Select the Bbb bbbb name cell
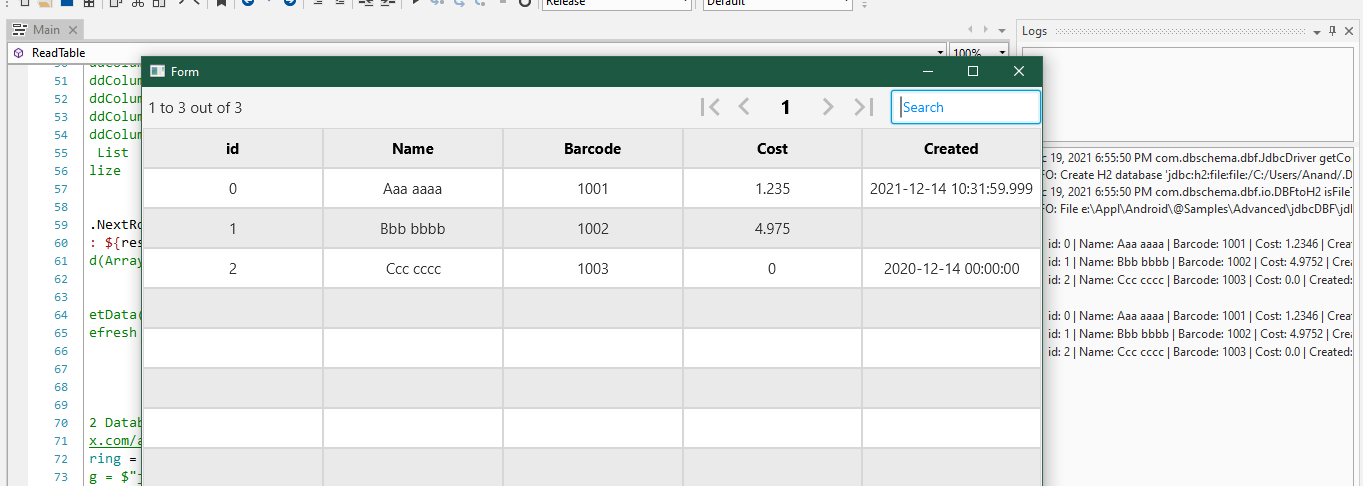The height and width of the screenshot is (486, 1363). pos(413,229)
